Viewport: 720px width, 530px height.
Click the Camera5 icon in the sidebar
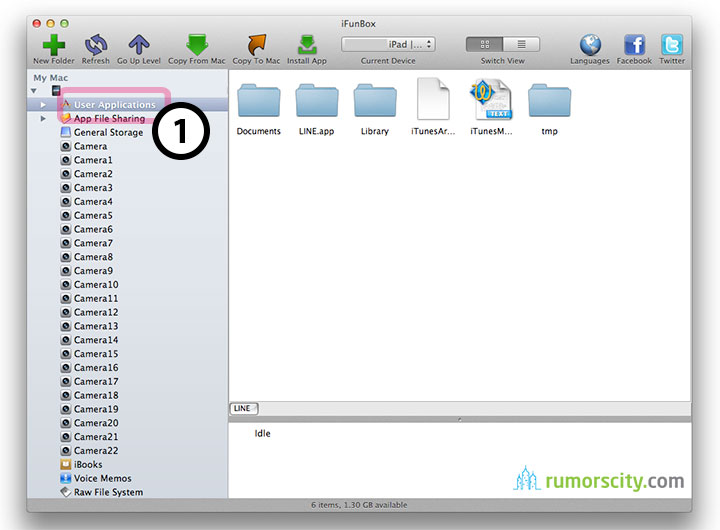point(66,215)
